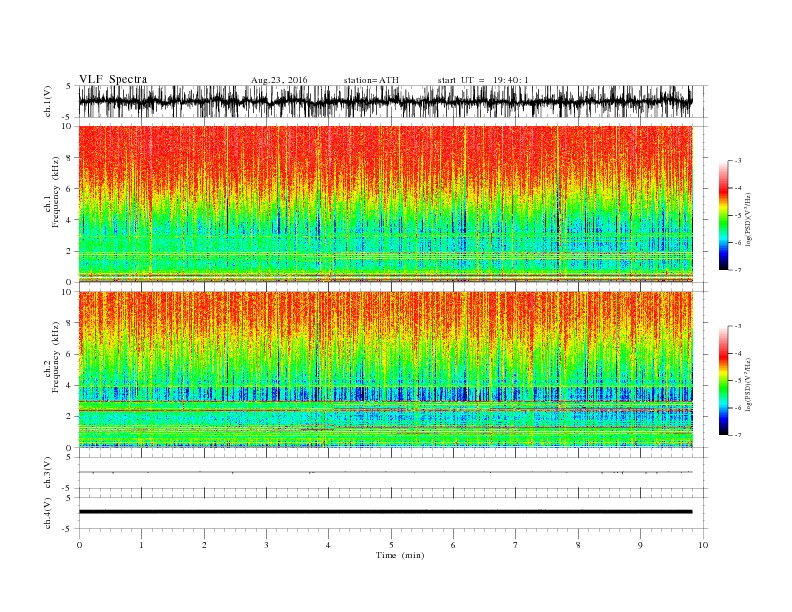The image size is (792, 612).
Task: Click tick label "5" on the Time axis
Action: pos(391,545)
